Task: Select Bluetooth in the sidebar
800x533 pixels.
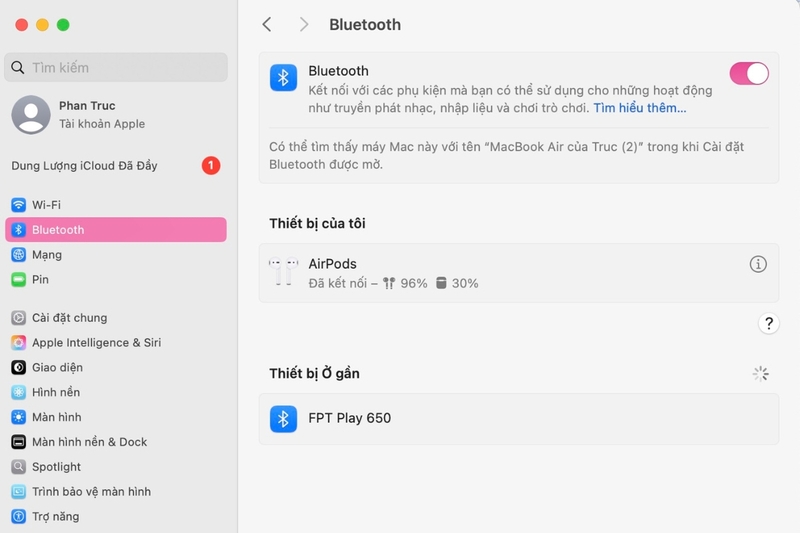Action: coord(116,230)
